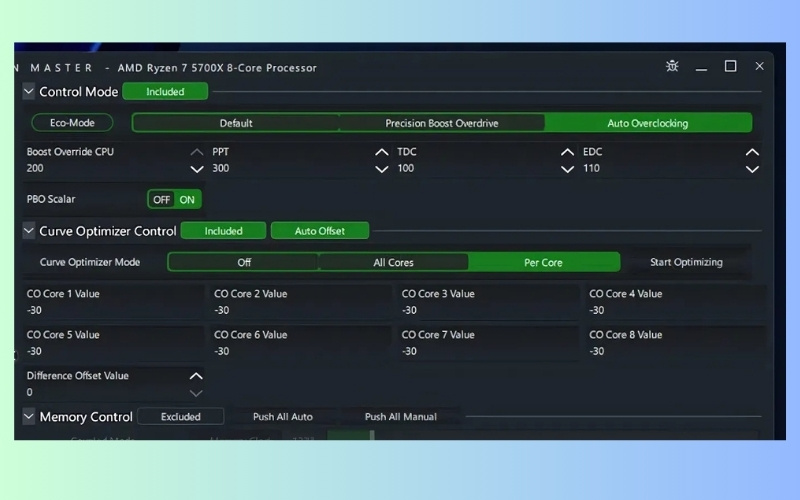Viewport: 800px width, 500px height.
Task: Toggle Memory Control Excluded state
Action: [181, 417]
